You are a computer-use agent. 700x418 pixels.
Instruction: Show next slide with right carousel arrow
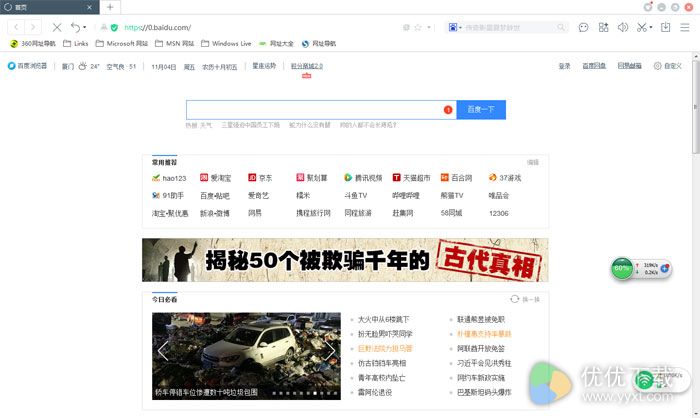coord(329,351)
